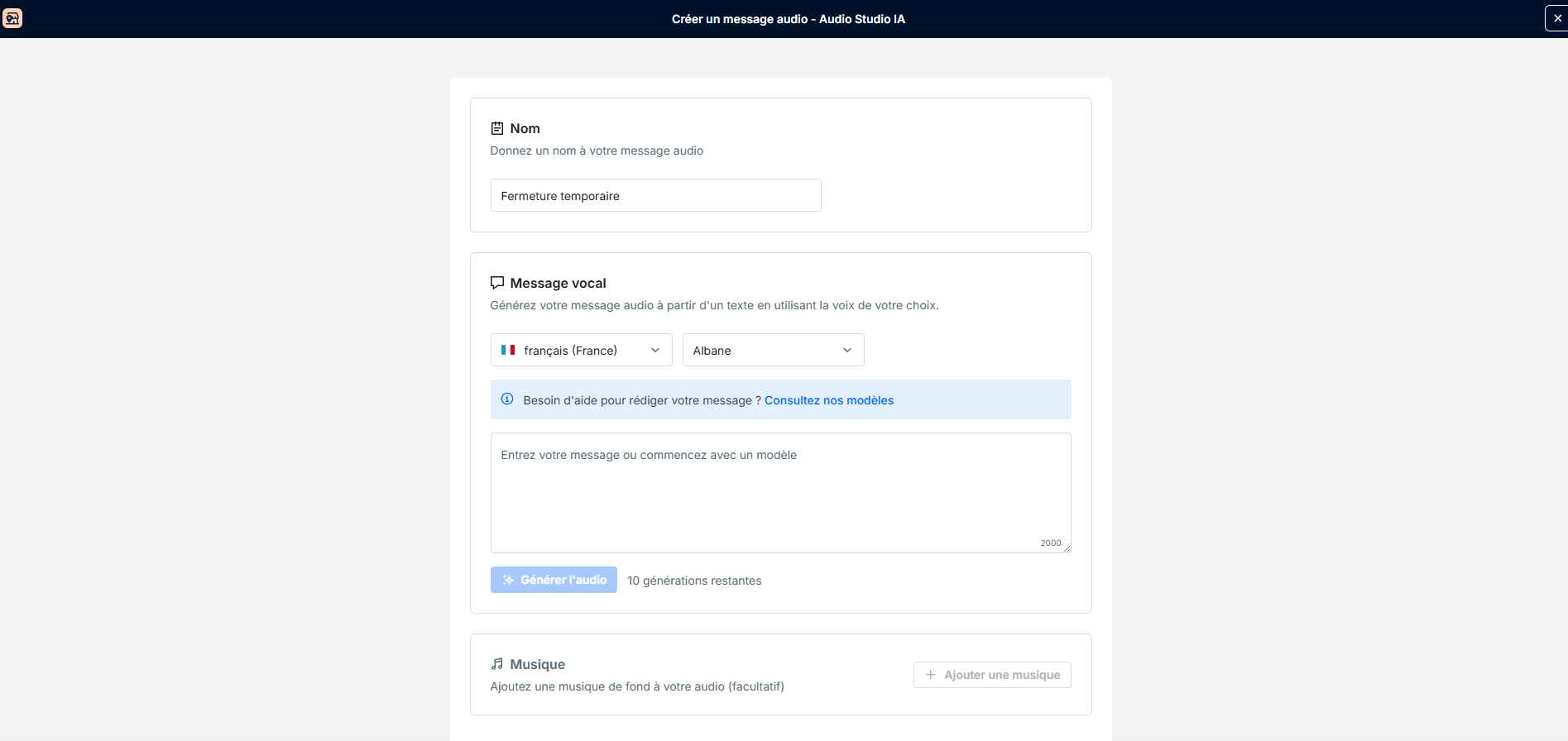This screenshot has width=1568, height=741.
Task: Click the Générer l'audio button
Action: (554, 580)
